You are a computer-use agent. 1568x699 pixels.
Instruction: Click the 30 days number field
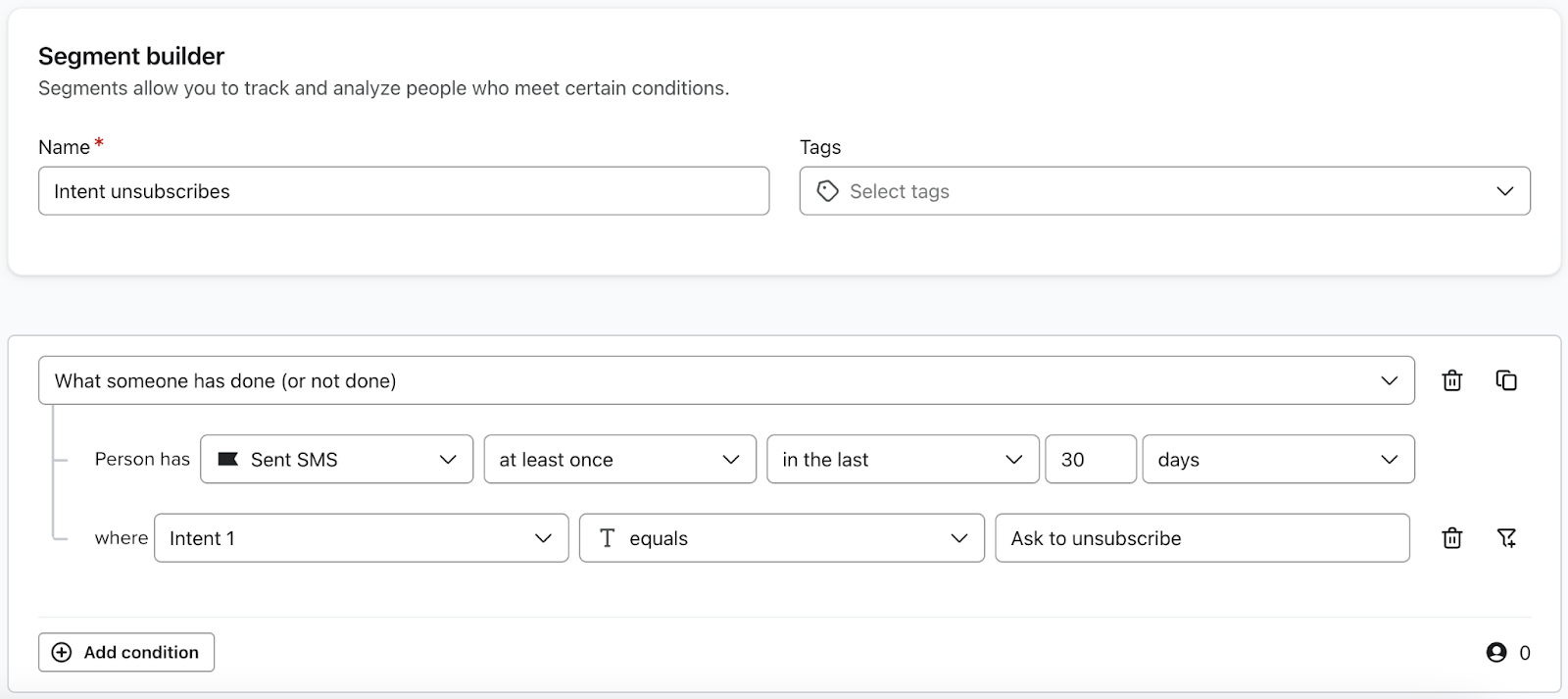(x=1090, y=460)
